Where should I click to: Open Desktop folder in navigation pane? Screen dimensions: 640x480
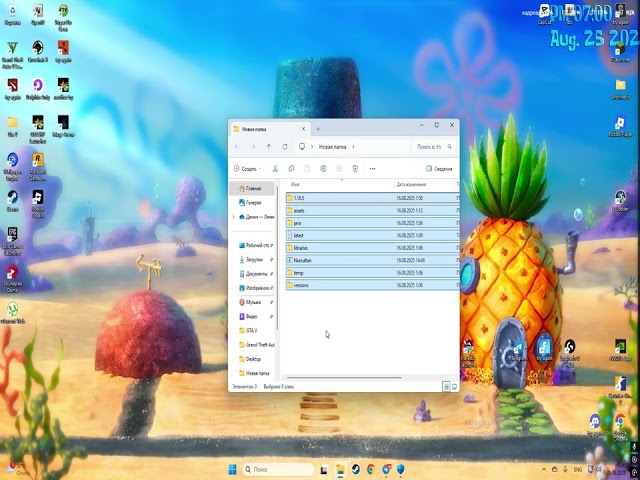(250, 359)
